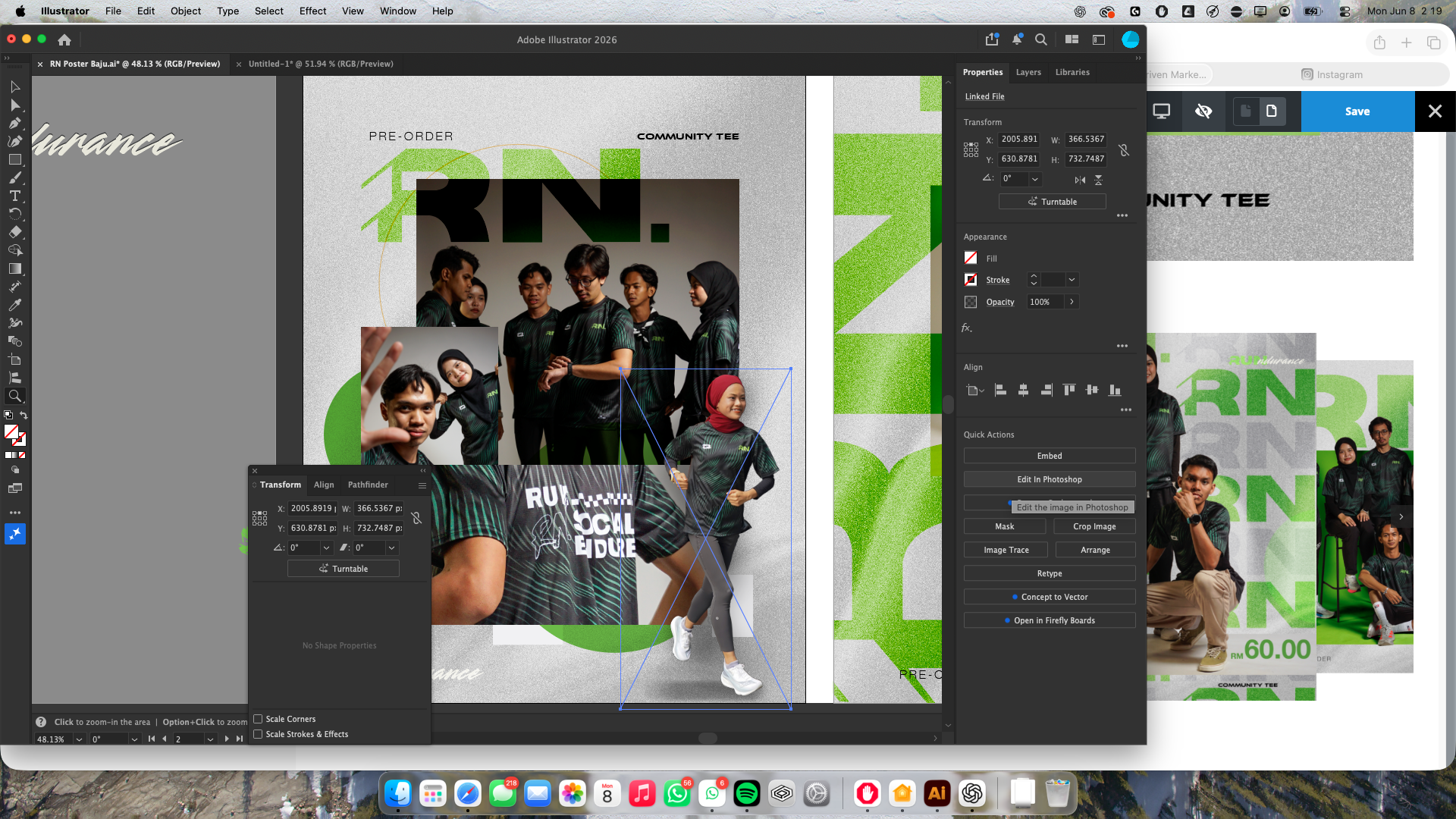Viewport: 1456px width, 819px height.
Task: Open the Edit Toolbar three dots
Action: [x=15, y=513]
